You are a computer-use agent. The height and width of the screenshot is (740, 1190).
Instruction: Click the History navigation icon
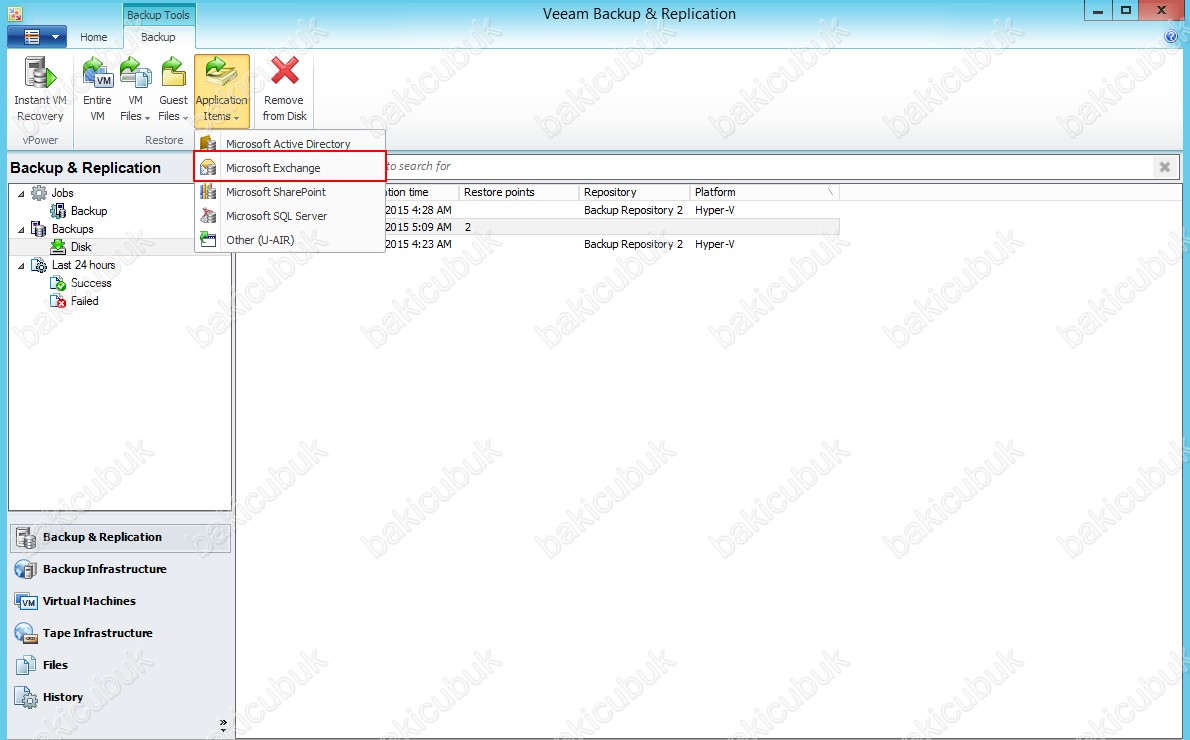[x=26, y=697]
